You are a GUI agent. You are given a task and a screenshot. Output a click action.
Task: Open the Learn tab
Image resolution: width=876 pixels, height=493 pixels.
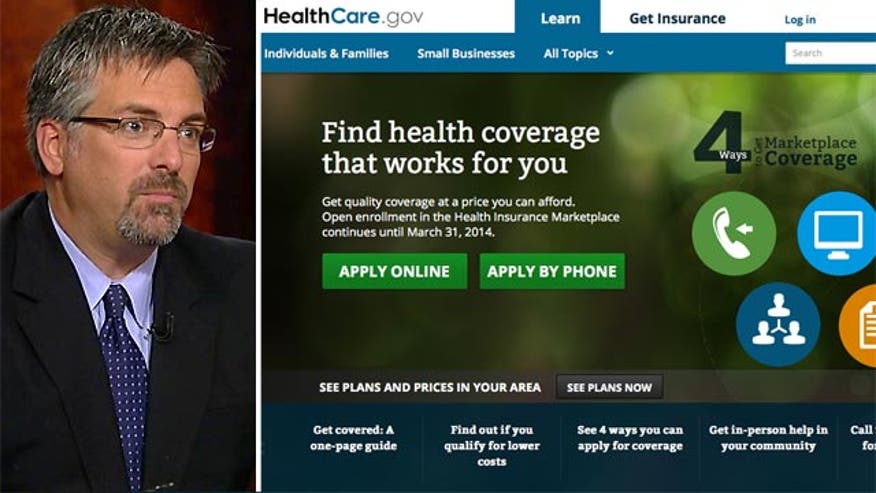[558, 17]
